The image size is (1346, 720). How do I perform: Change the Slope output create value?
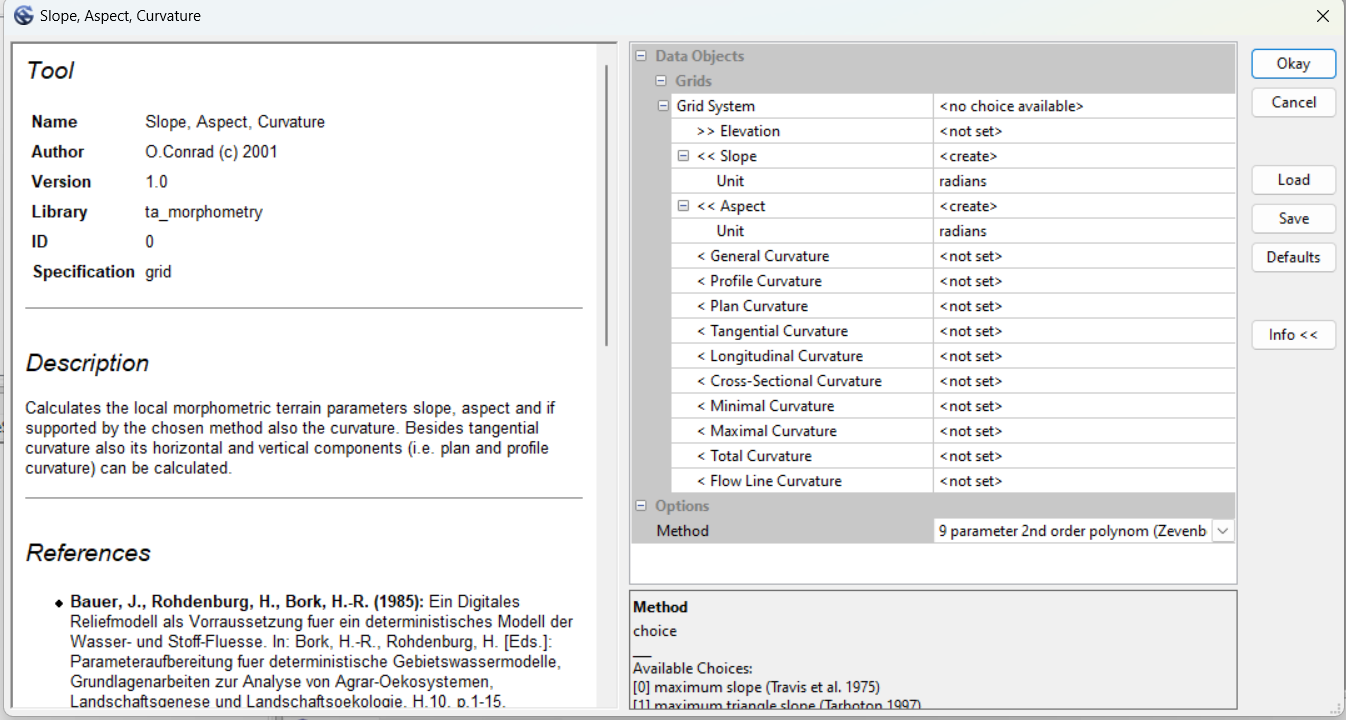pyautogui.click(x=1084, y=156)
